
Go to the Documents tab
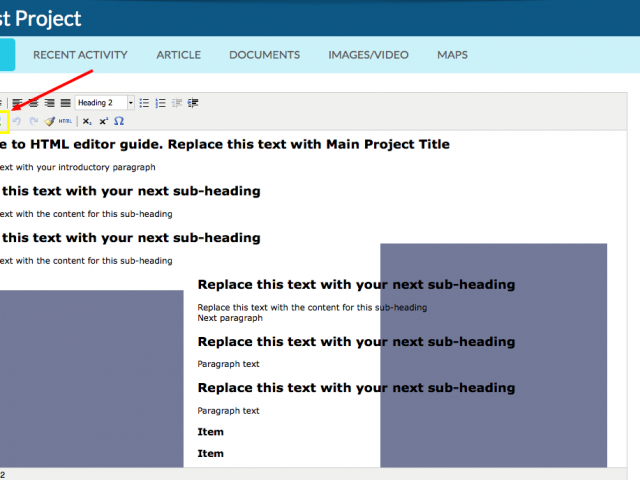264,55
